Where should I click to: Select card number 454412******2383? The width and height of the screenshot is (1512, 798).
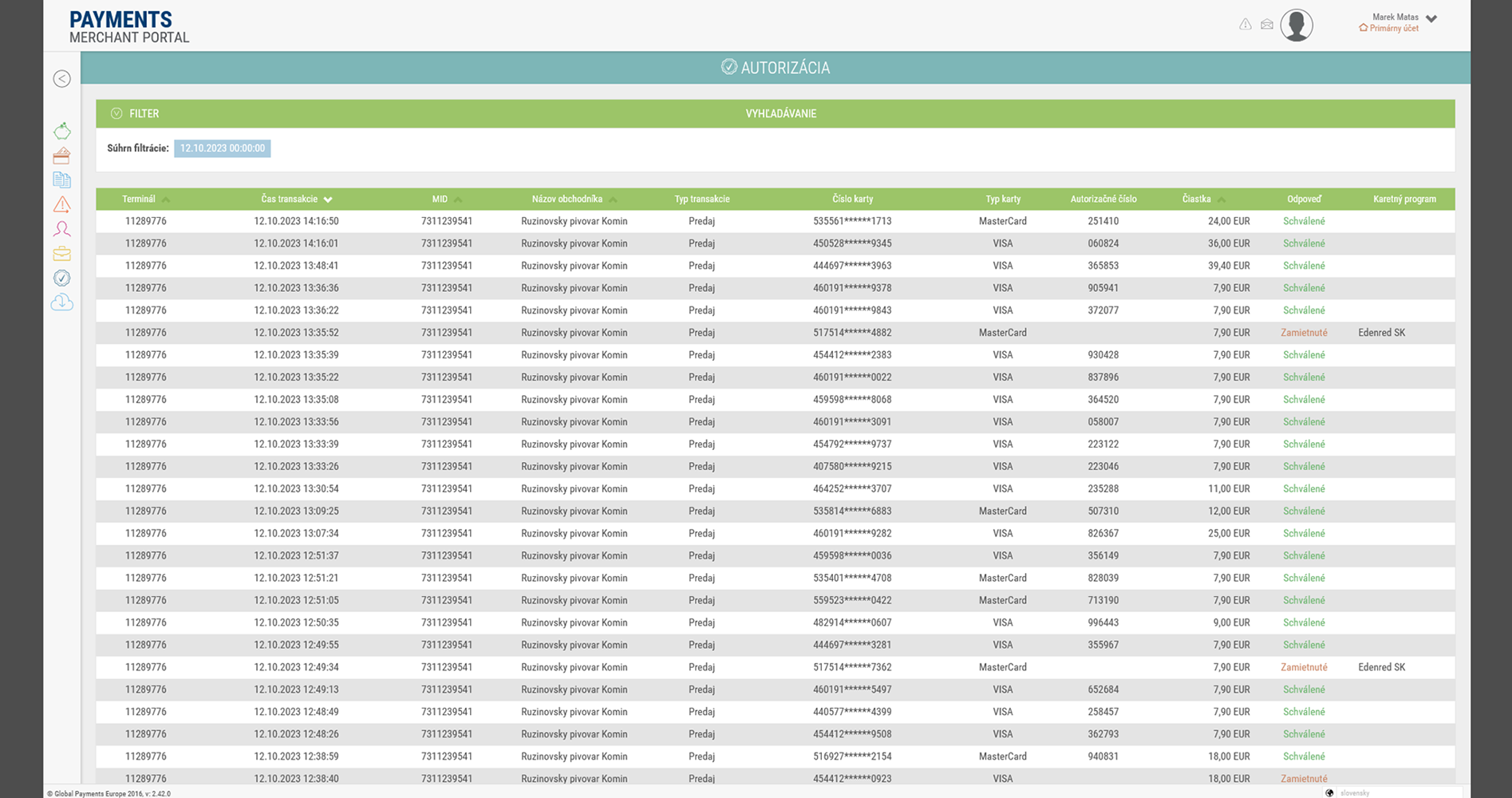pos(852,355)
